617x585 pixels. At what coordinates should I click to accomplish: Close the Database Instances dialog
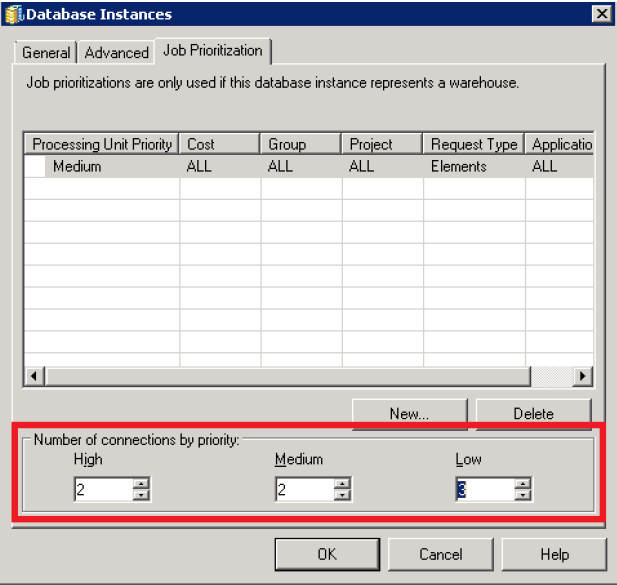click(602, 14)
